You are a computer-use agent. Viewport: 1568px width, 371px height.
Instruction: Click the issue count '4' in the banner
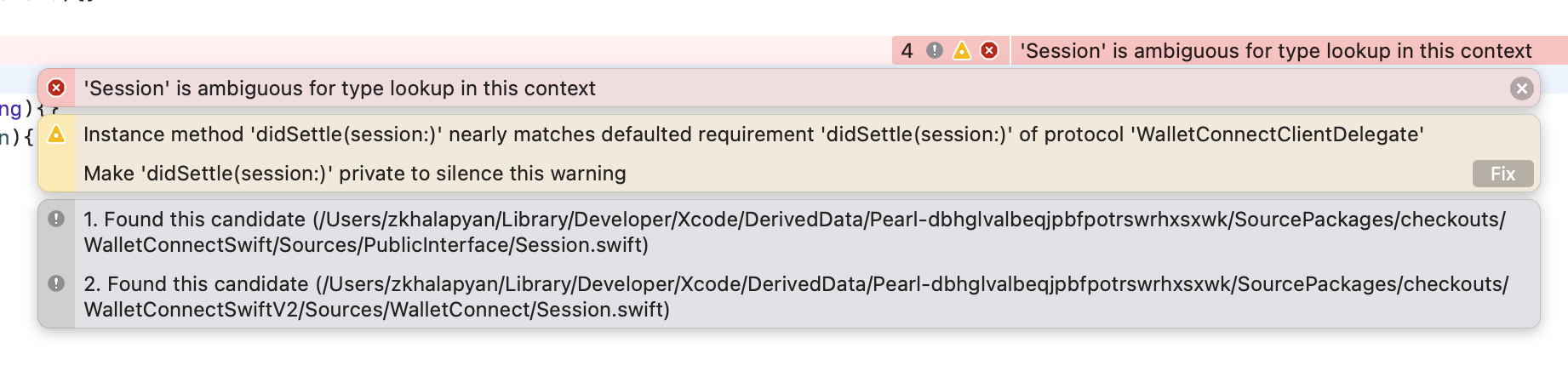(907, 51)
